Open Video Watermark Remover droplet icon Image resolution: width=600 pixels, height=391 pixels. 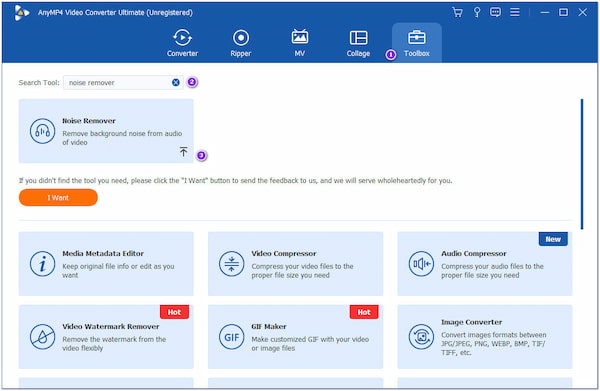(x=42, y=337)
